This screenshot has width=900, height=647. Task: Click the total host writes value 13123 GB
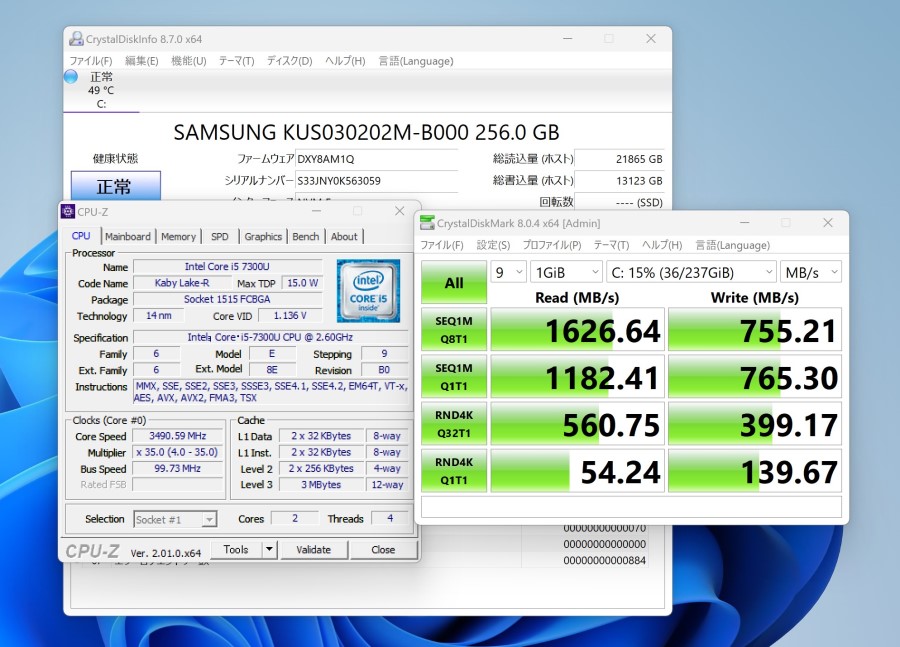coord(620,181)
